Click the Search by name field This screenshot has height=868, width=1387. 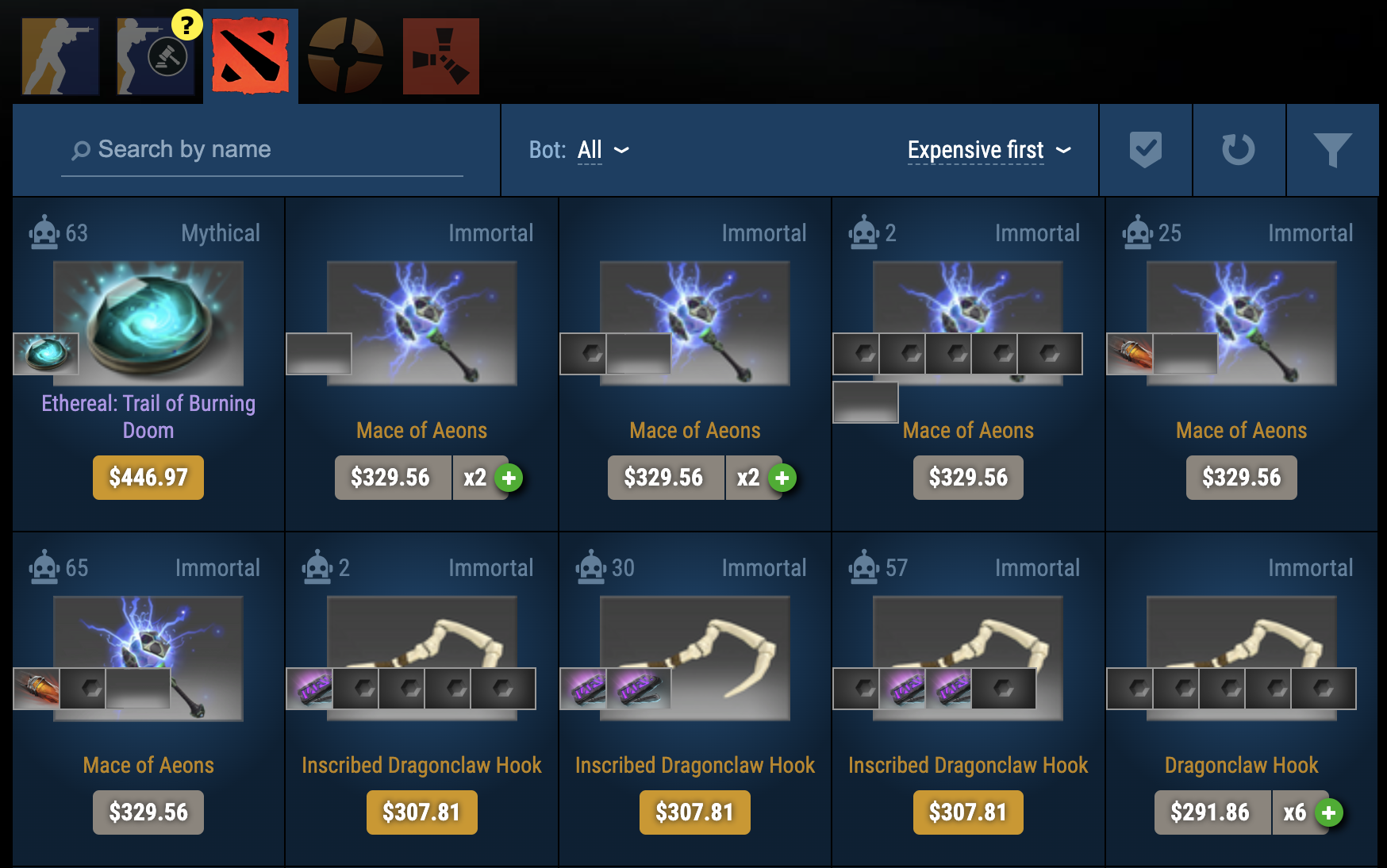tap(262, 150)
